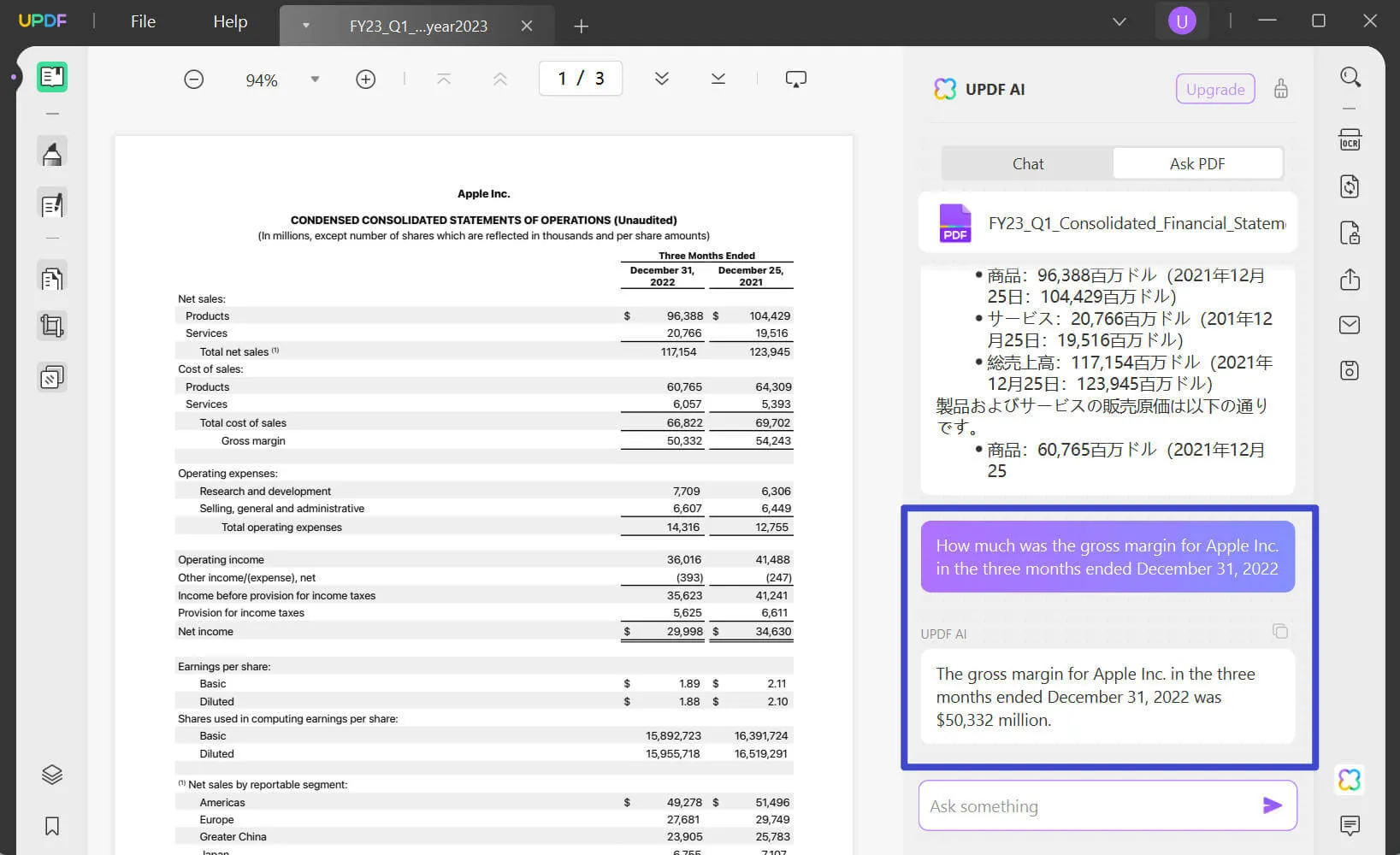
Task: Open the Protect PDF lock icon
Action: (x=1350, y=233)
